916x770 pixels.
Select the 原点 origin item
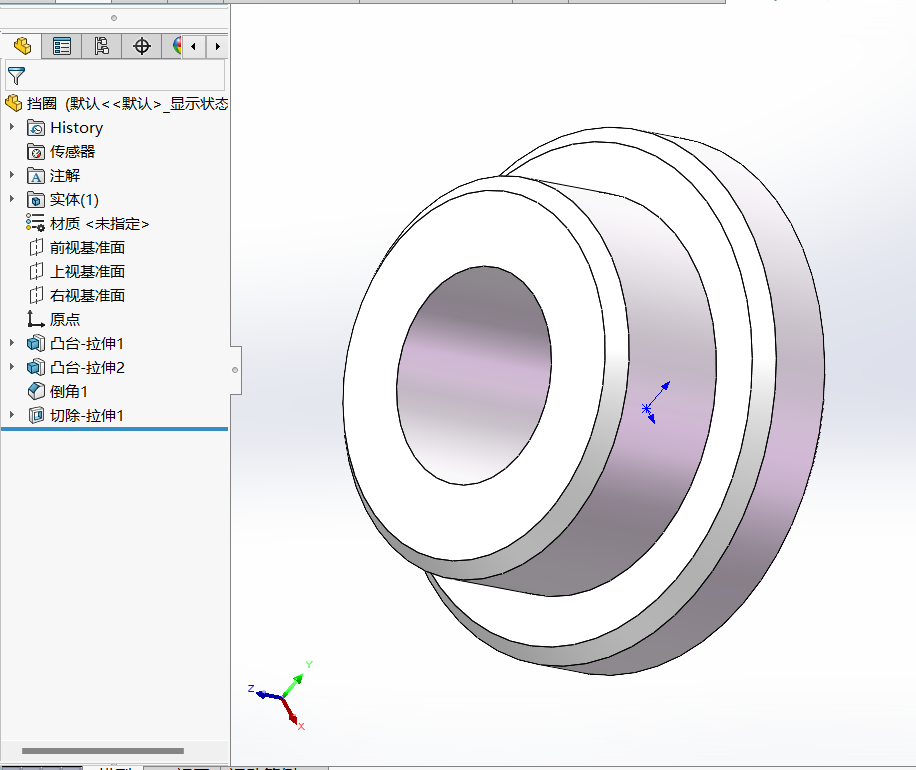pos(65,320)
